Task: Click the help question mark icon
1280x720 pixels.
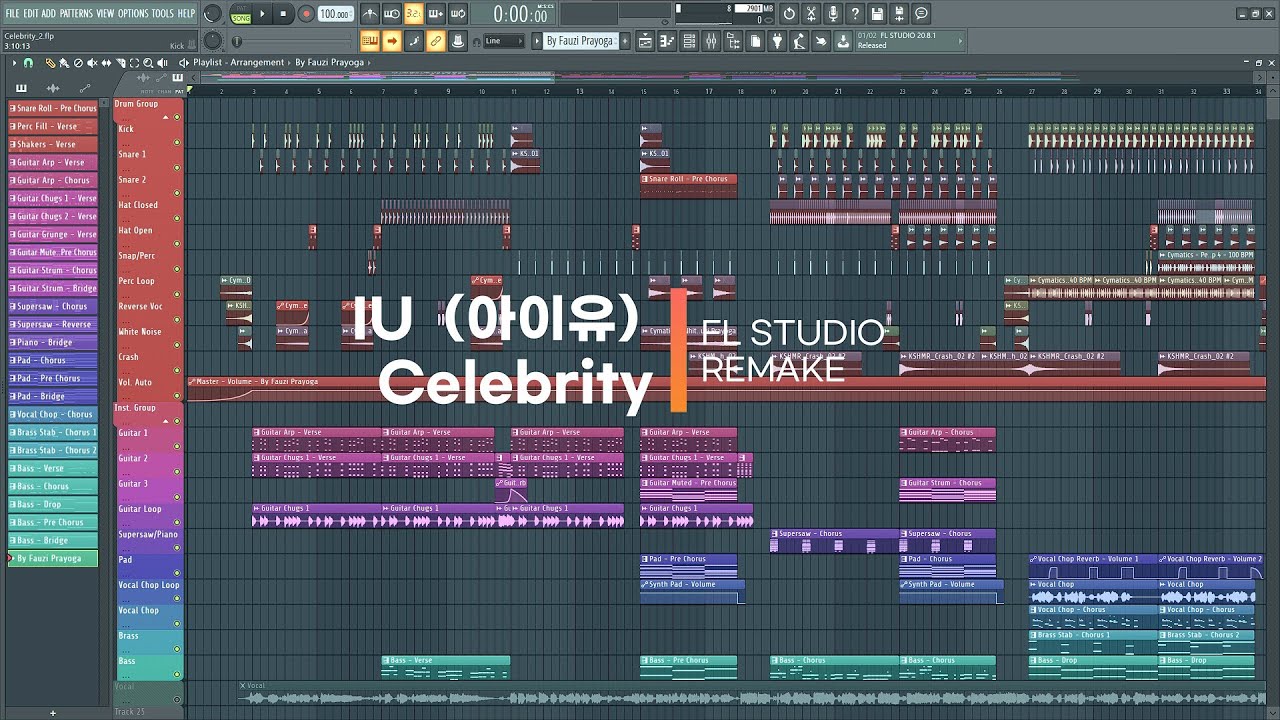Action: (855, 13)
